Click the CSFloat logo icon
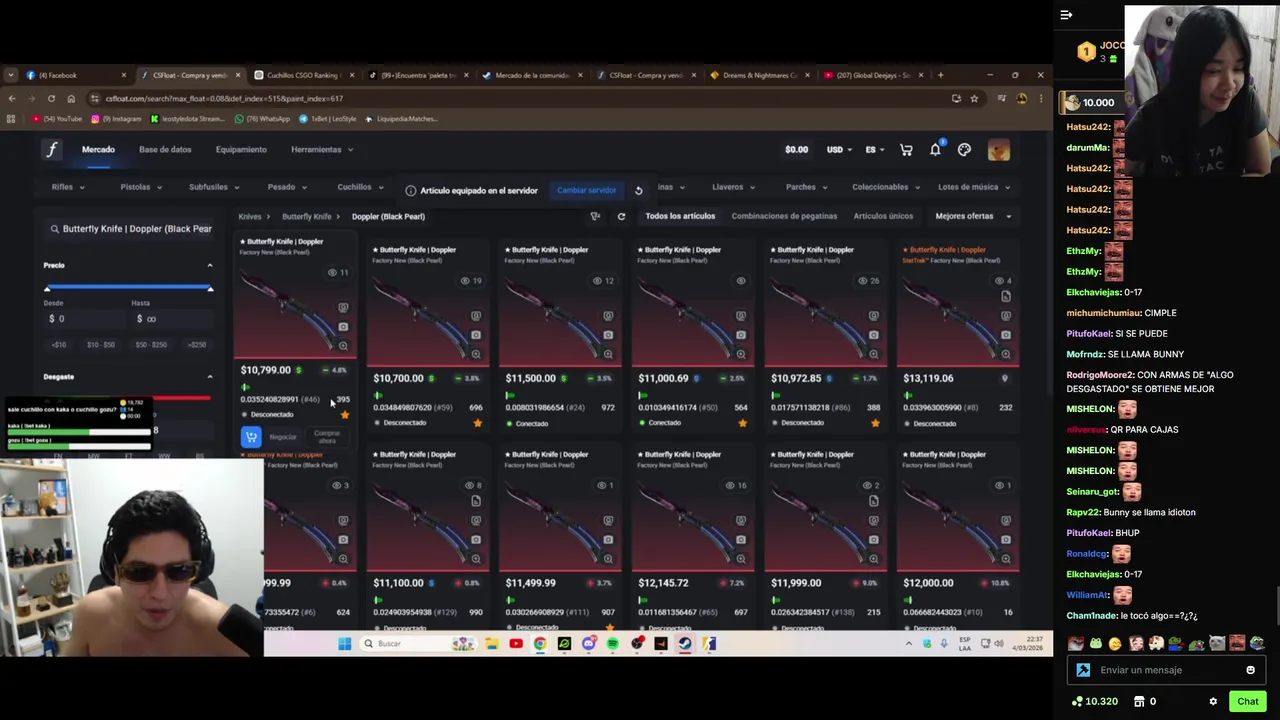 point(51,150)
